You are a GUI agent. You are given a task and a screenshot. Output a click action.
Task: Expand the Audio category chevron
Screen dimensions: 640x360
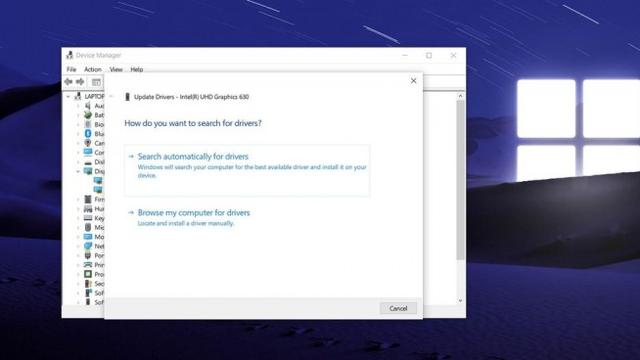tap(78, 106)
